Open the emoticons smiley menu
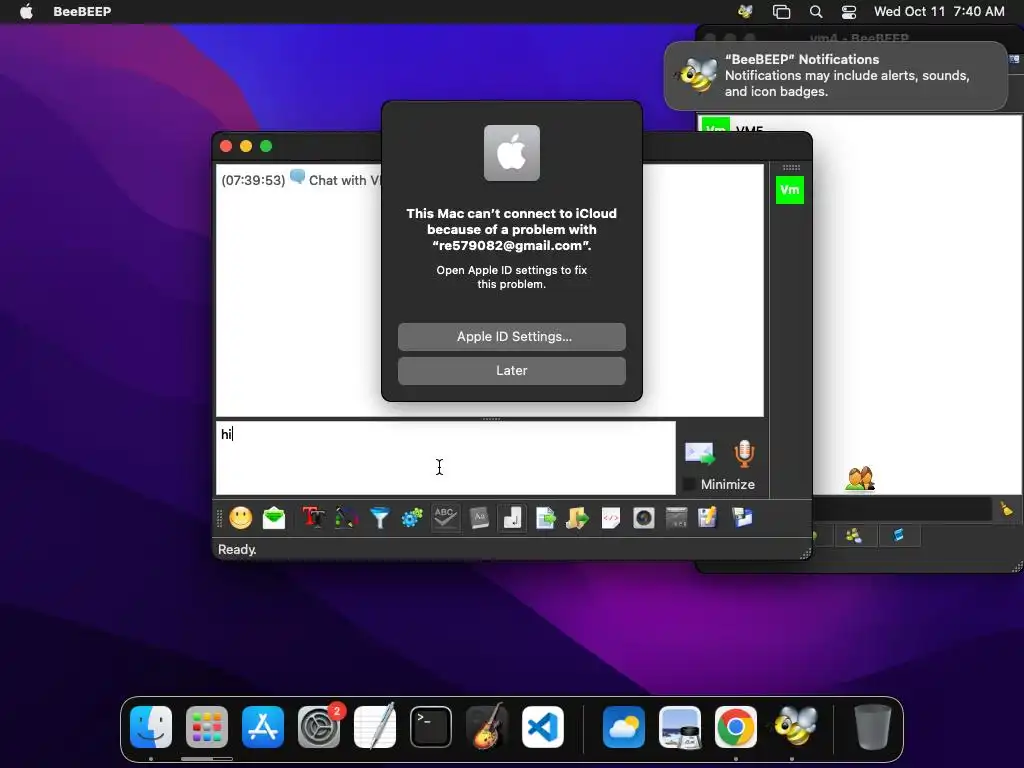Image resolution: width=1024 pixels, height=768 pixels. pyautogui.click(x=240, y=518)
